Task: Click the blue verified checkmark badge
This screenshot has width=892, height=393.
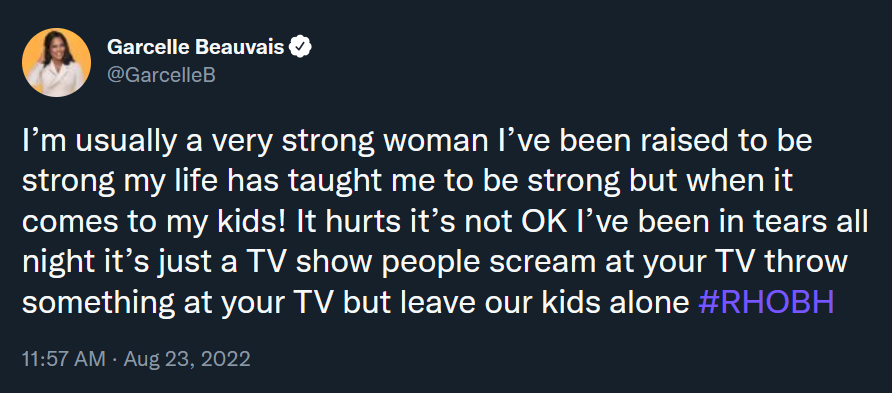Action: [301, 48]
